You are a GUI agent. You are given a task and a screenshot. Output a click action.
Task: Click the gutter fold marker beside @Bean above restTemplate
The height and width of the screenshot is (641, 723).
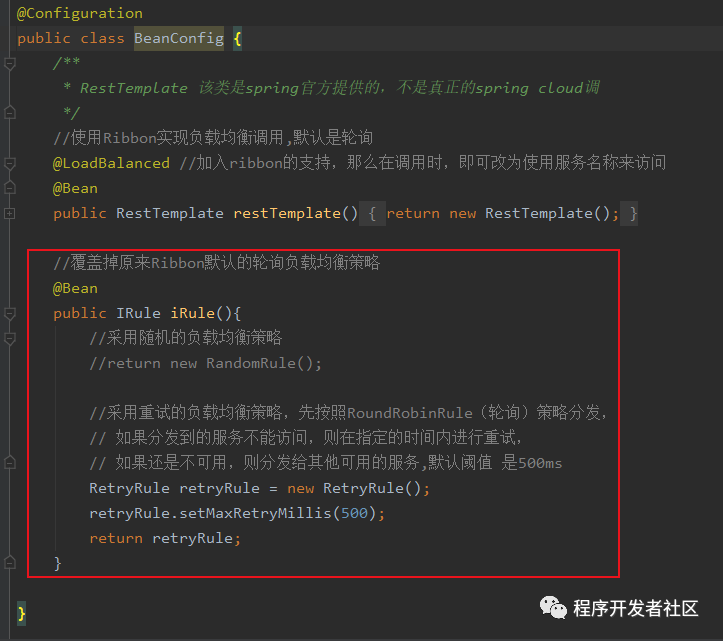tap(10, 188)
